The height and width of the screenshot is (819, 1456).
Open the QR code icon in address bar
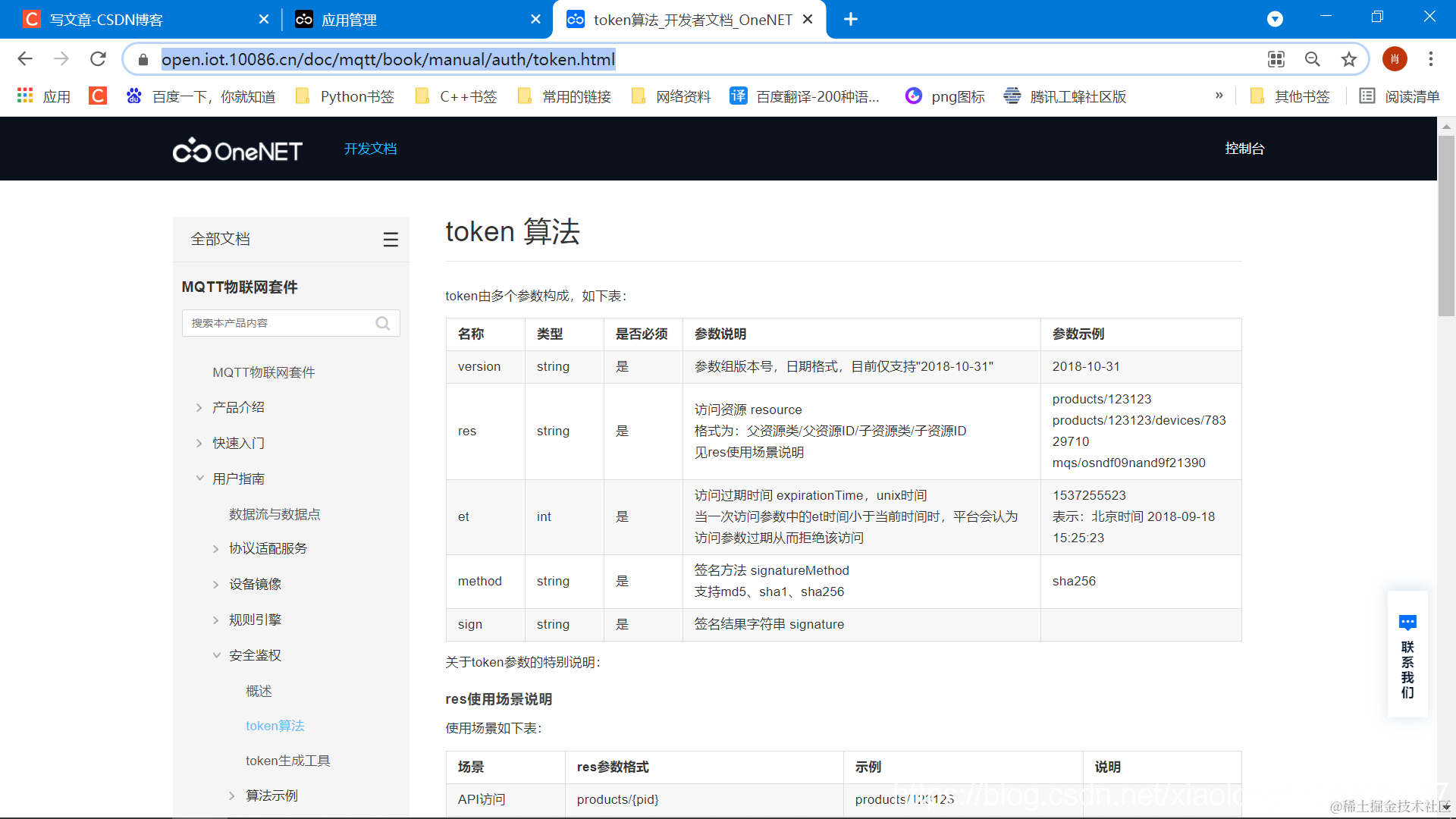point(1276,59)
